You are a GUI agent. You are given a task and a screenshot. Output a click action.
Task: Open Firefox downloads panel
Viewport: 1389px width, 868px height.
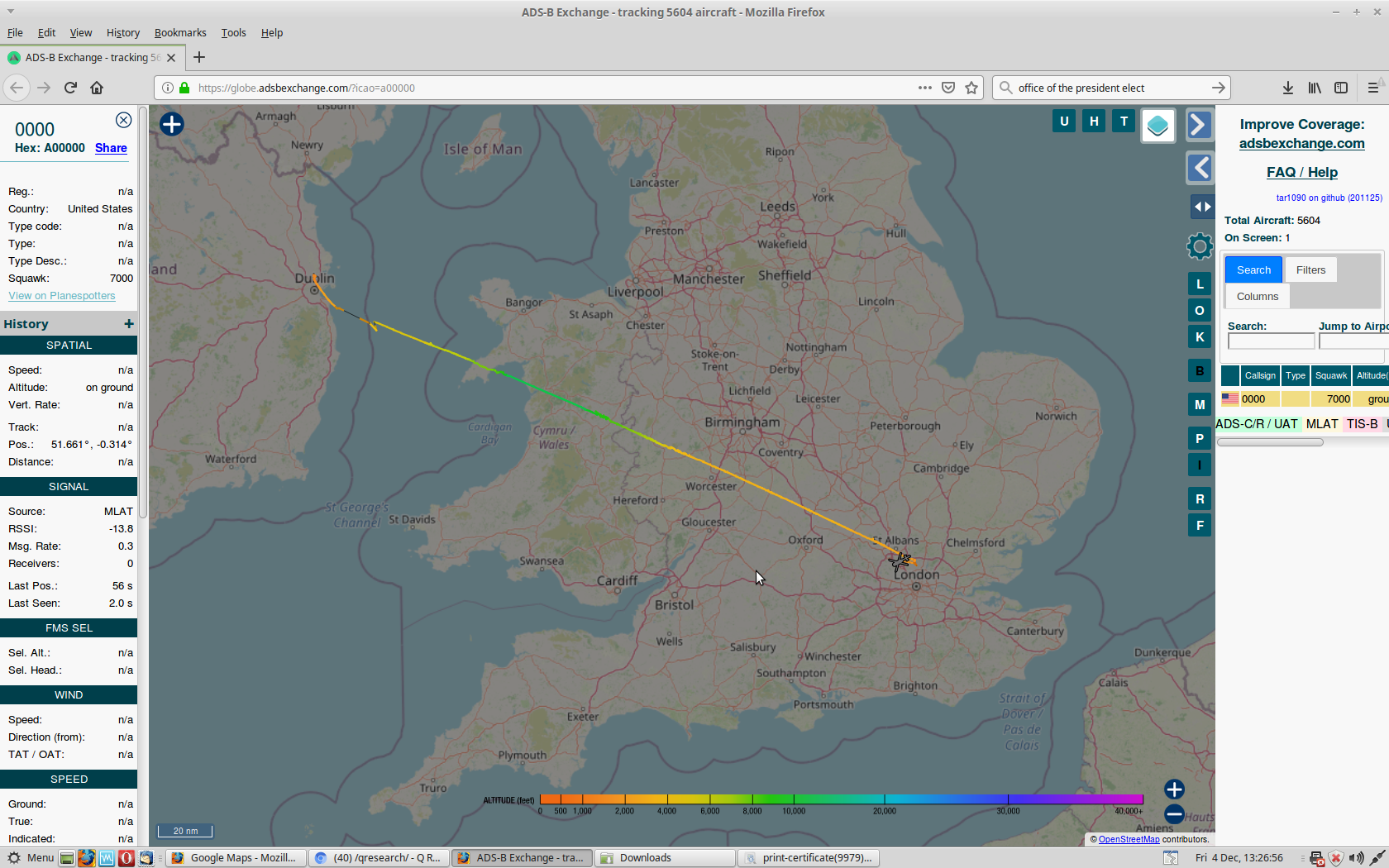1287,88
